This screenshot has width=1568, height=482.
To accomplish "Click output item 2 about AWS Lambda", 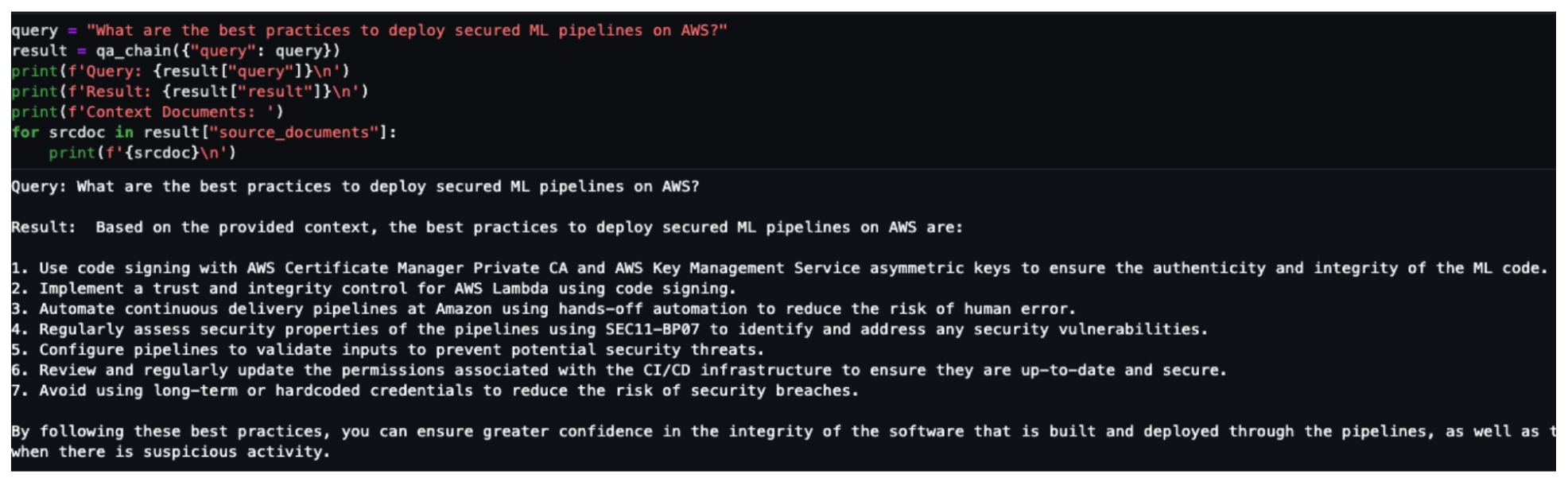I will tap(374, 289).
